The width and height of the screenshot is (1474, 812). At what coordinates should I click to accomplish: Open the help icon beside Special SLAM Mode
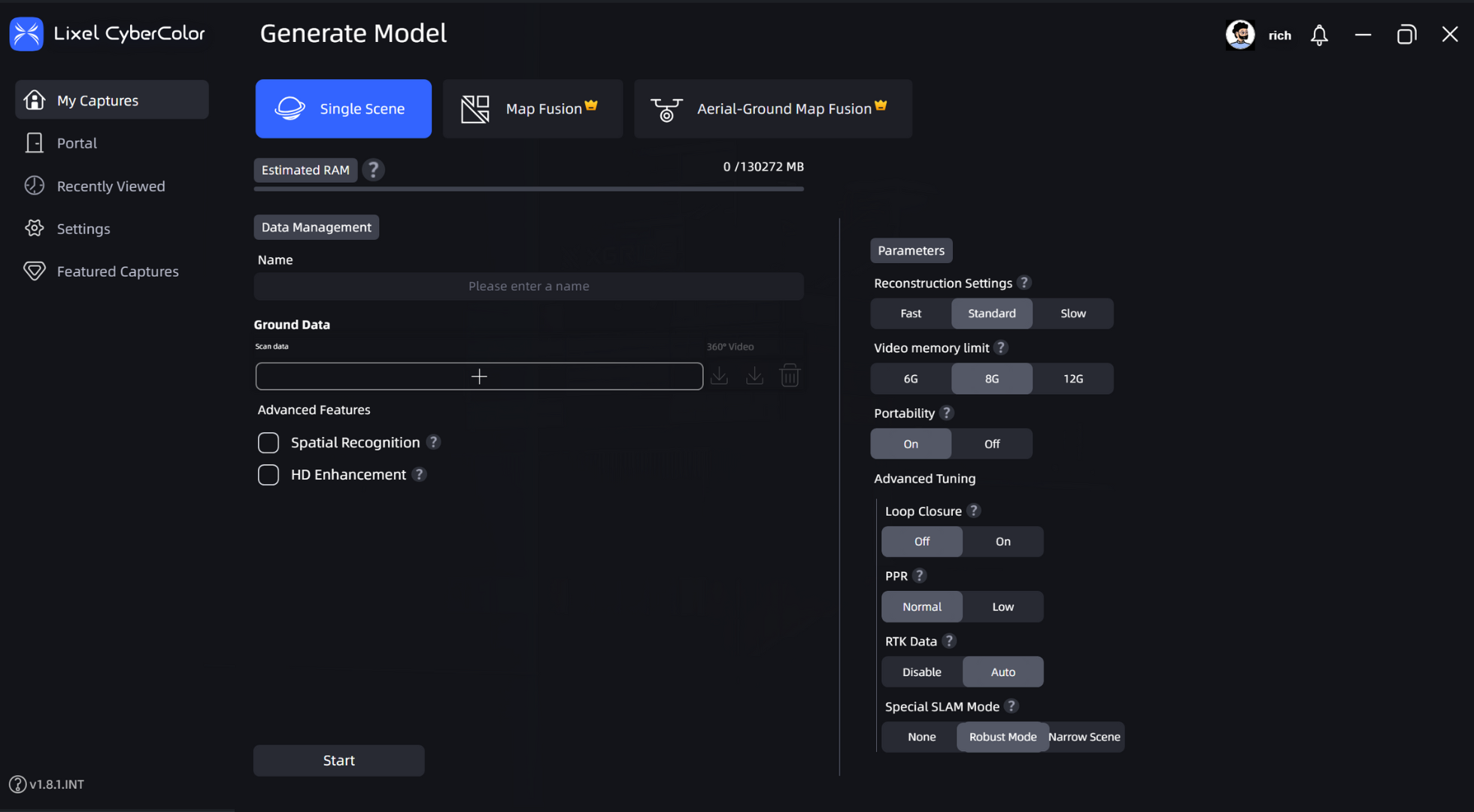tap(1011, 706)
